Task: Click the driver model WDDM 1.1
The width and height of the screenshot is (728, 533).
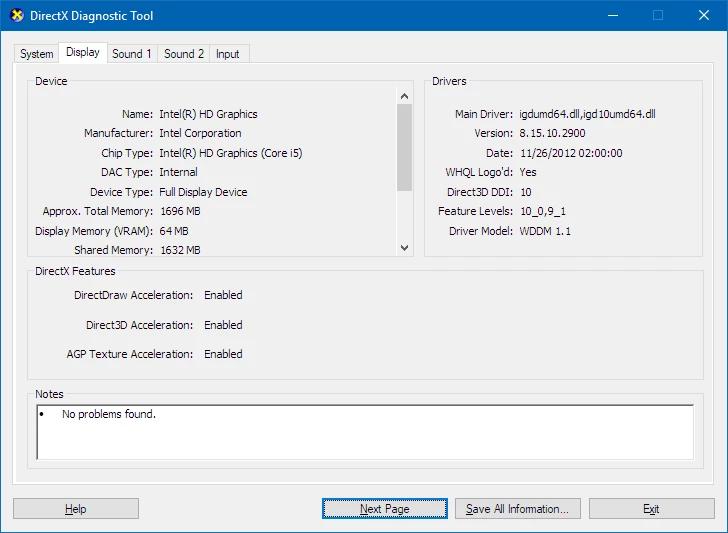Action: click(545, 231)
